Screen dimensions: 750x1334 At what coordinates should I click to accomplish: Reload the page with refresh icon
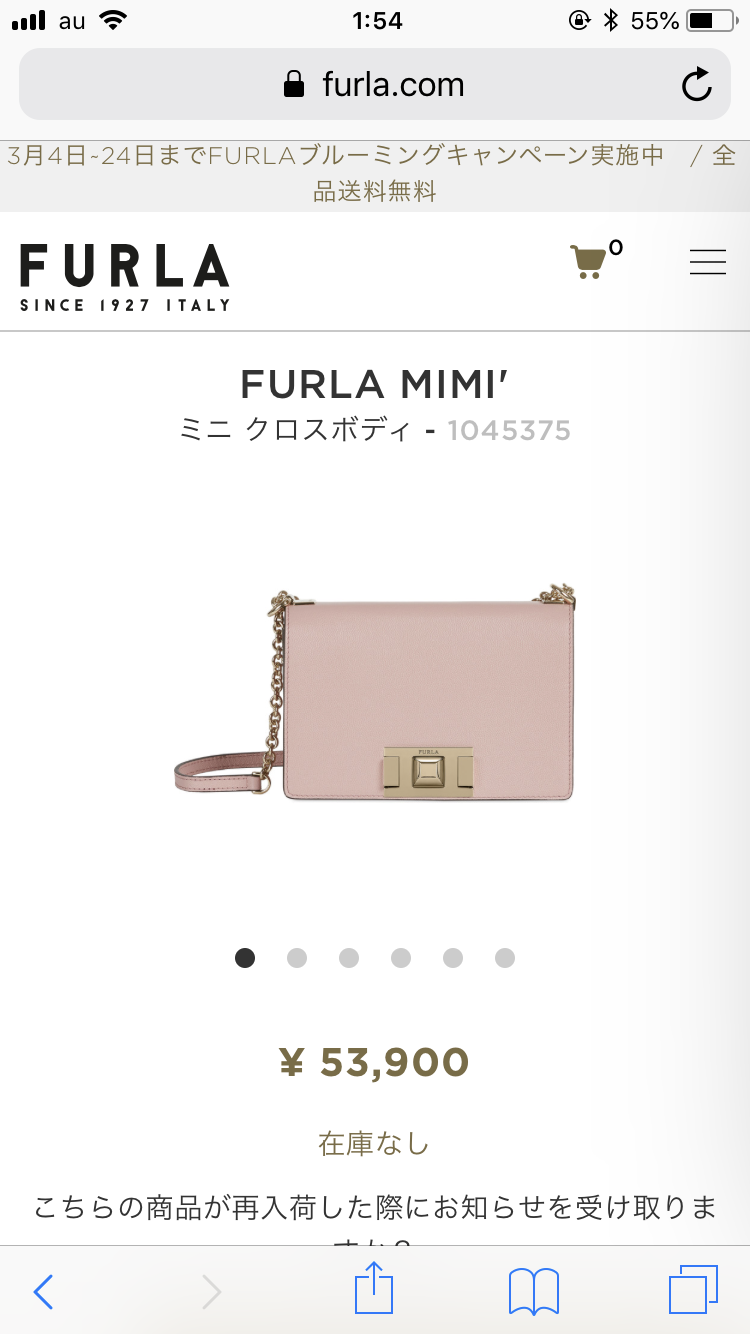[696, 85]
